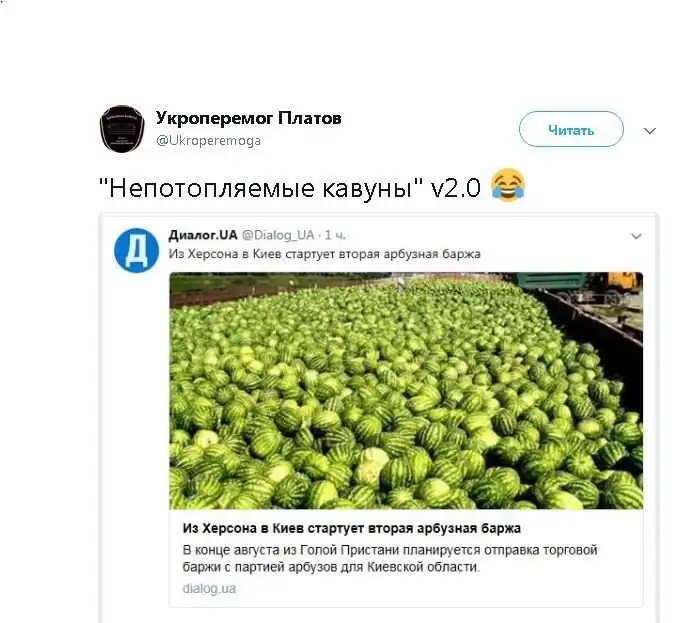
Task: Open the watermelon barge photo
Action: point(406,391)
